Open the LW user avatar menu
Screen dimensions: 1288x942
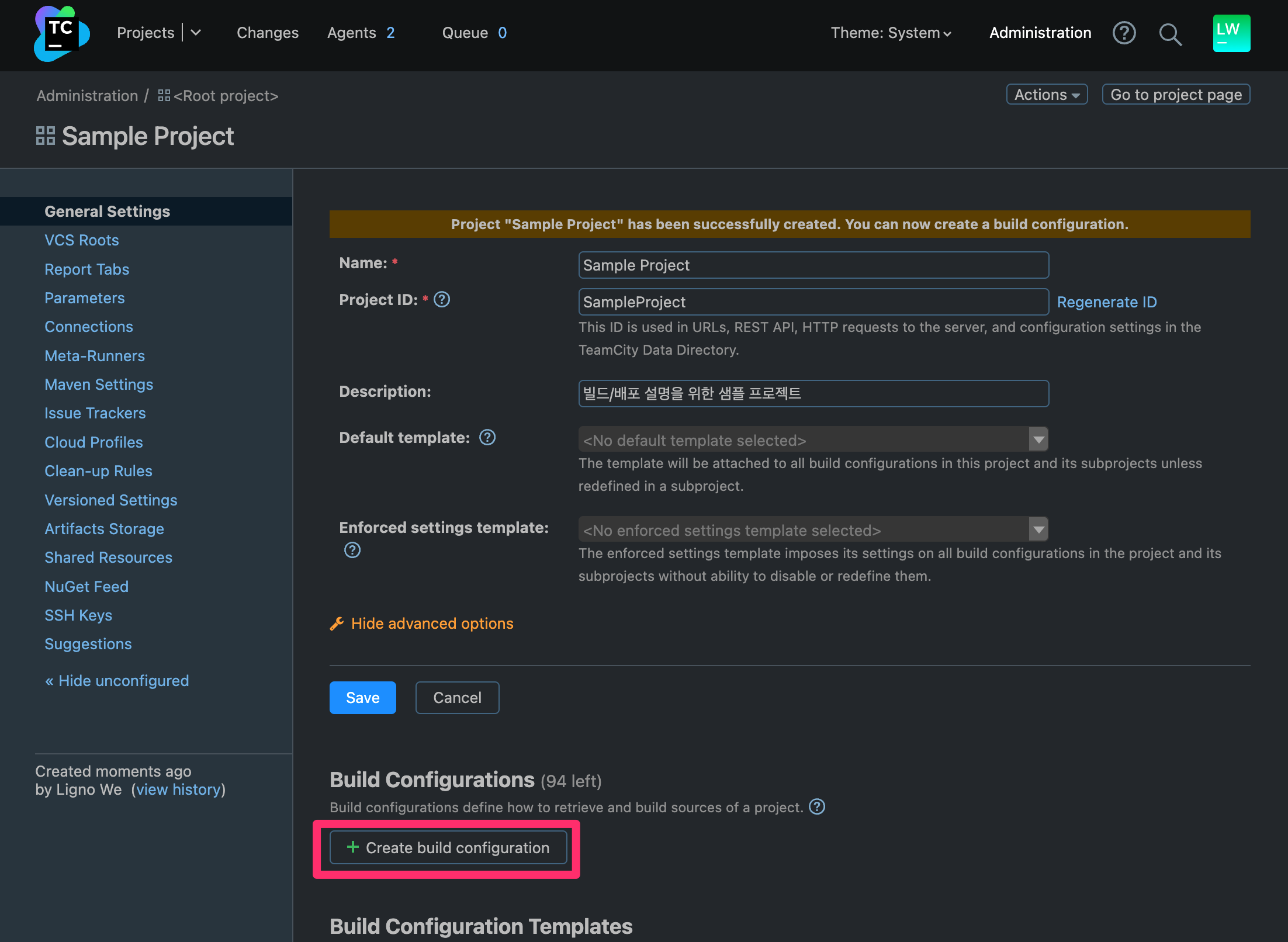(1231, 33)
